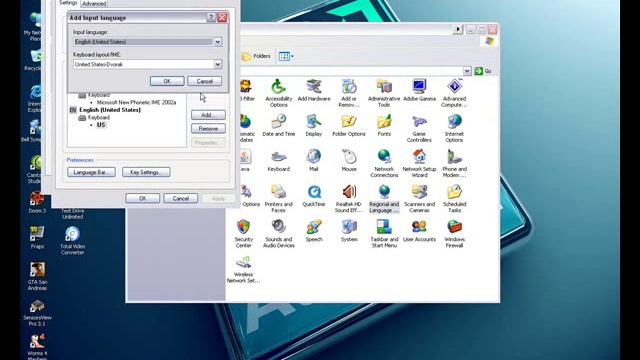Expand the Keyboard layout/IME dropdown
The width and height of the screenshot is (640, 360).
(218, 64)
